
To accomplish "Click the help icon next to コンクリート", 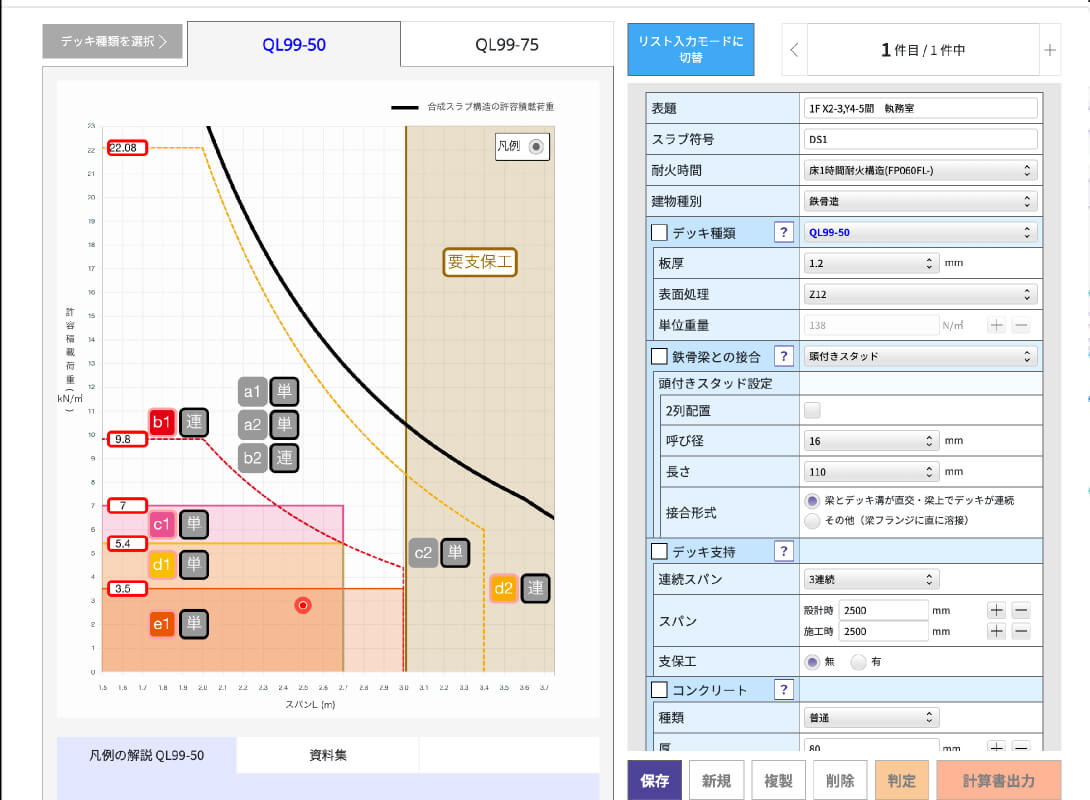I will pos(784,689).
